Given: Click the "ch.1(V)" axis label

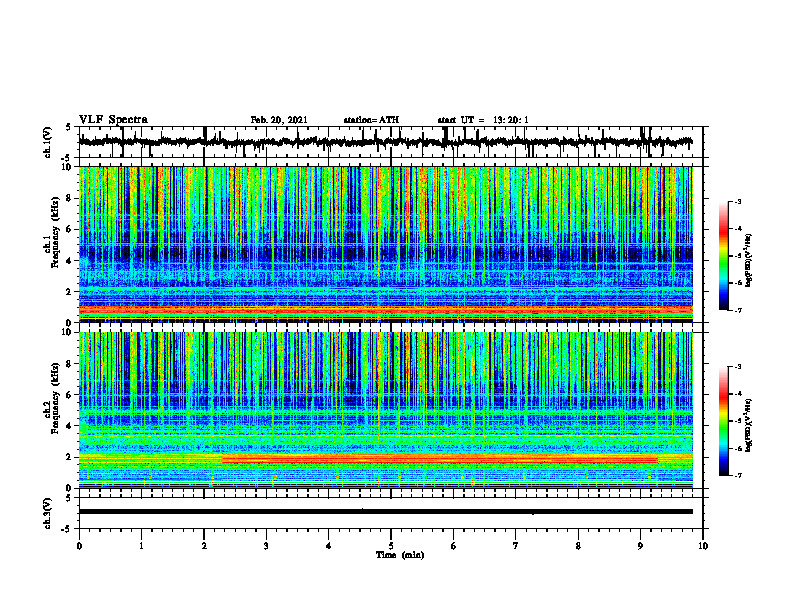Looking at the screenshot, I should pyautogui.click(x=47, y=142).
